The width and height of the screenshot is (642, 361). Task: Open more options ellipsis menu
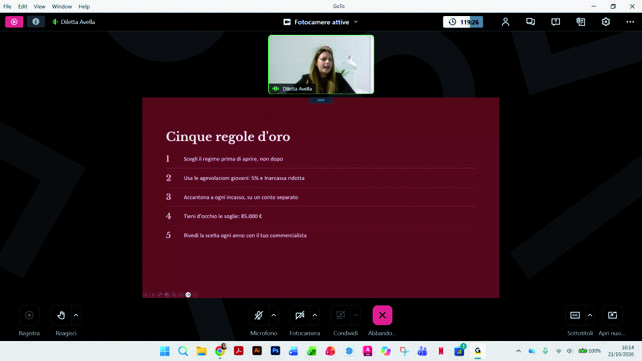click(630, 22)
